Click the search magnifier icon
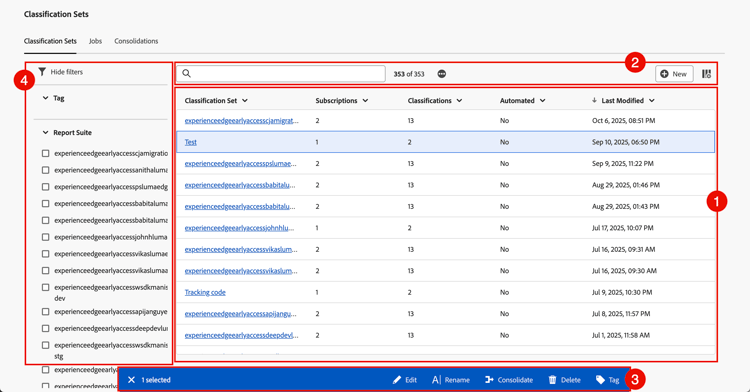The width and height of the screenshot is (750, 392). (187, 74)
